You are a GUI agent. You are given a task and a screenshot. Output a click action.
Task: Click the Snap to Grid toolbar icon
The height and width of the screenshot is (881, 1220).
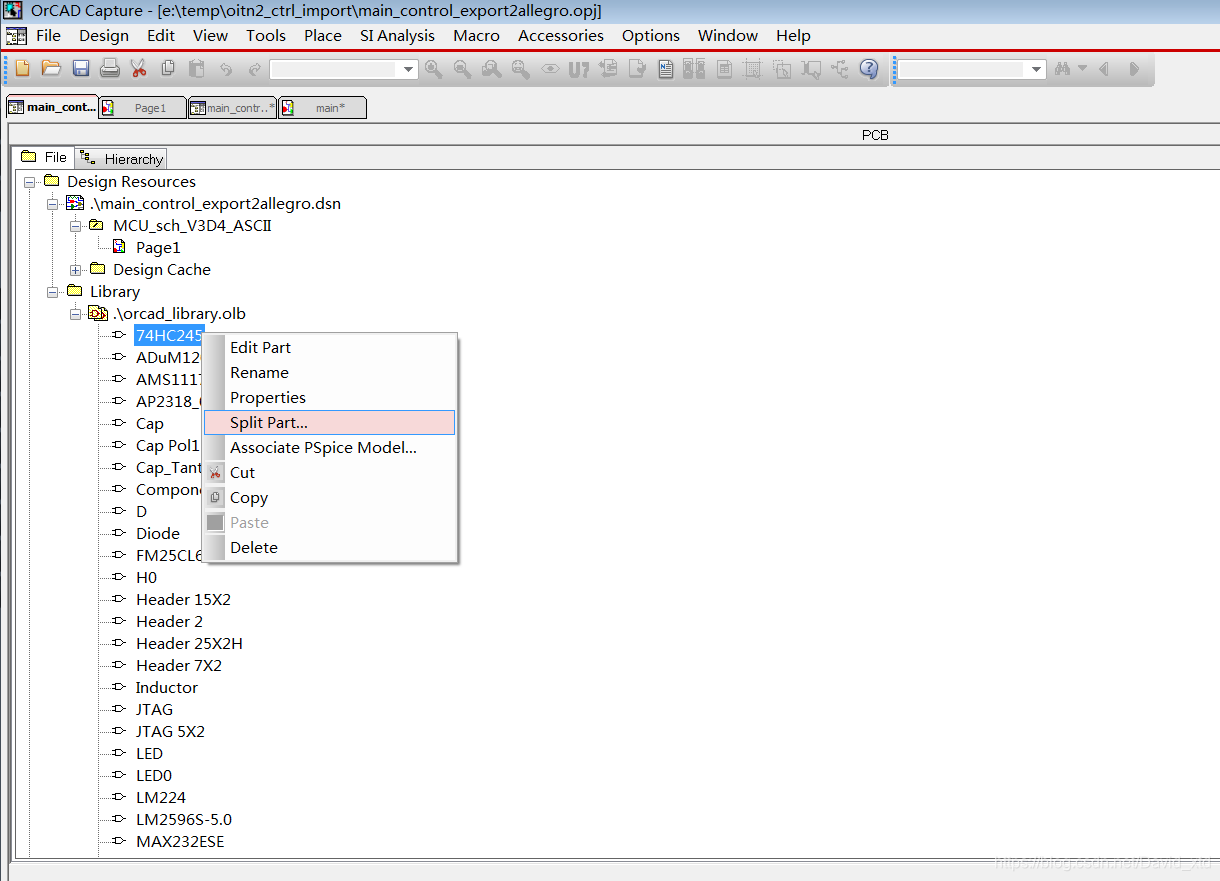(753, 69)
